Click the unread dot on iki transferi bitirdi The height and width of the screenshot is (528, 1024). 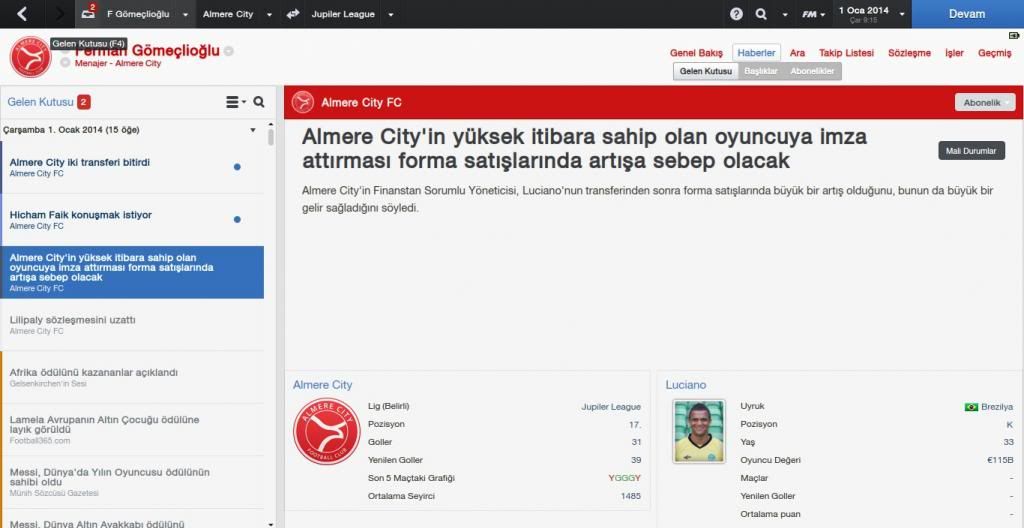click(237, 167)
